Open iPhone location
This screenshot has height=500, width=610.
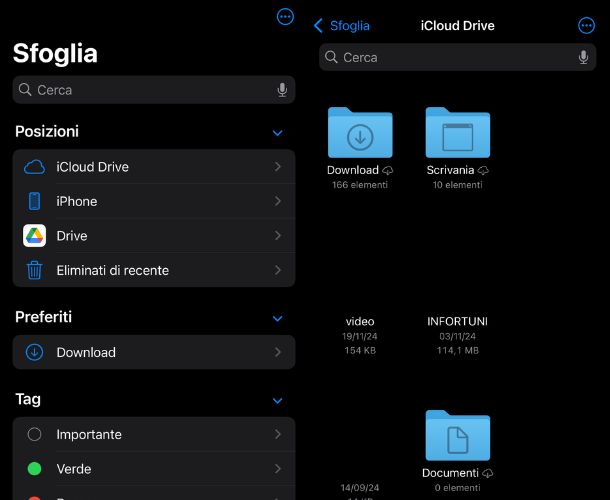point(154,201)
